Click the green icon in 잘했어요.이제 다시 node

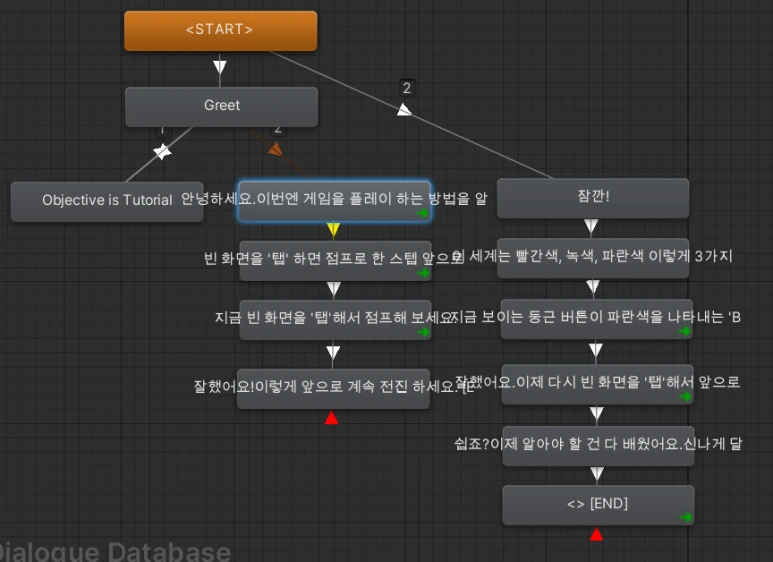(x=685, y=396)
